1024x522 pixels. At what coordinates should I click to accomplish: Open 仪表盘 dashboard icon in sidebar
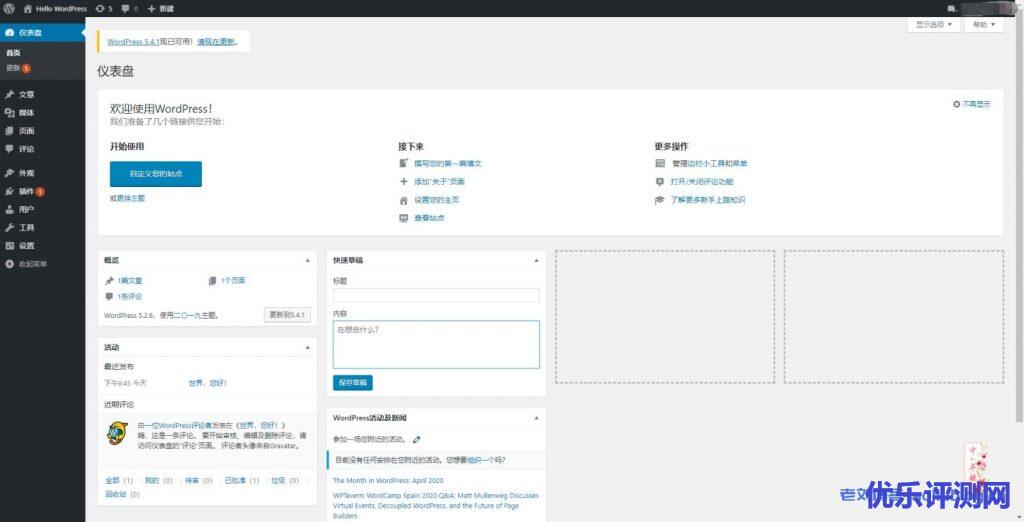click(x=9, y=32)
